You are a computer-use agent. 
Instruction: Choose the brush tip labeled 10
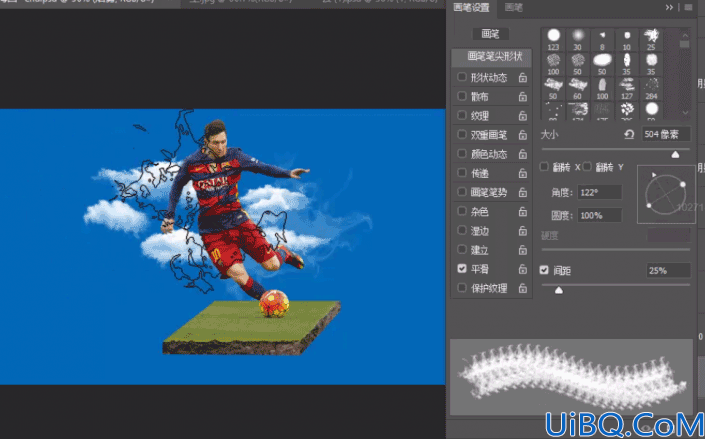pos(627,39)
